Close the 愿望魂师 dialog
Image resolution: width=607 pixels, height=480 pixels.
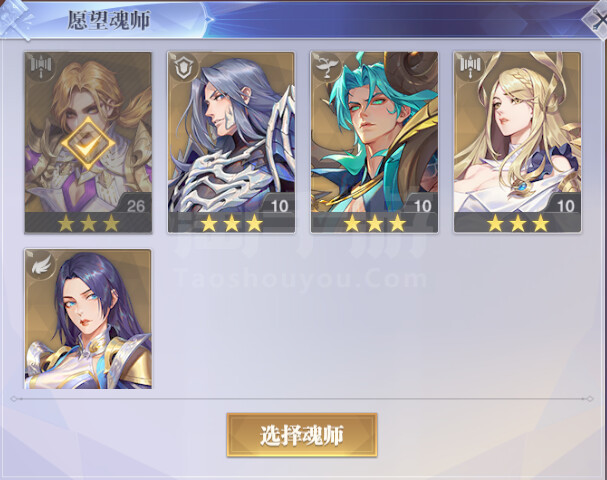pyautogui.click(x=597, y=22)
